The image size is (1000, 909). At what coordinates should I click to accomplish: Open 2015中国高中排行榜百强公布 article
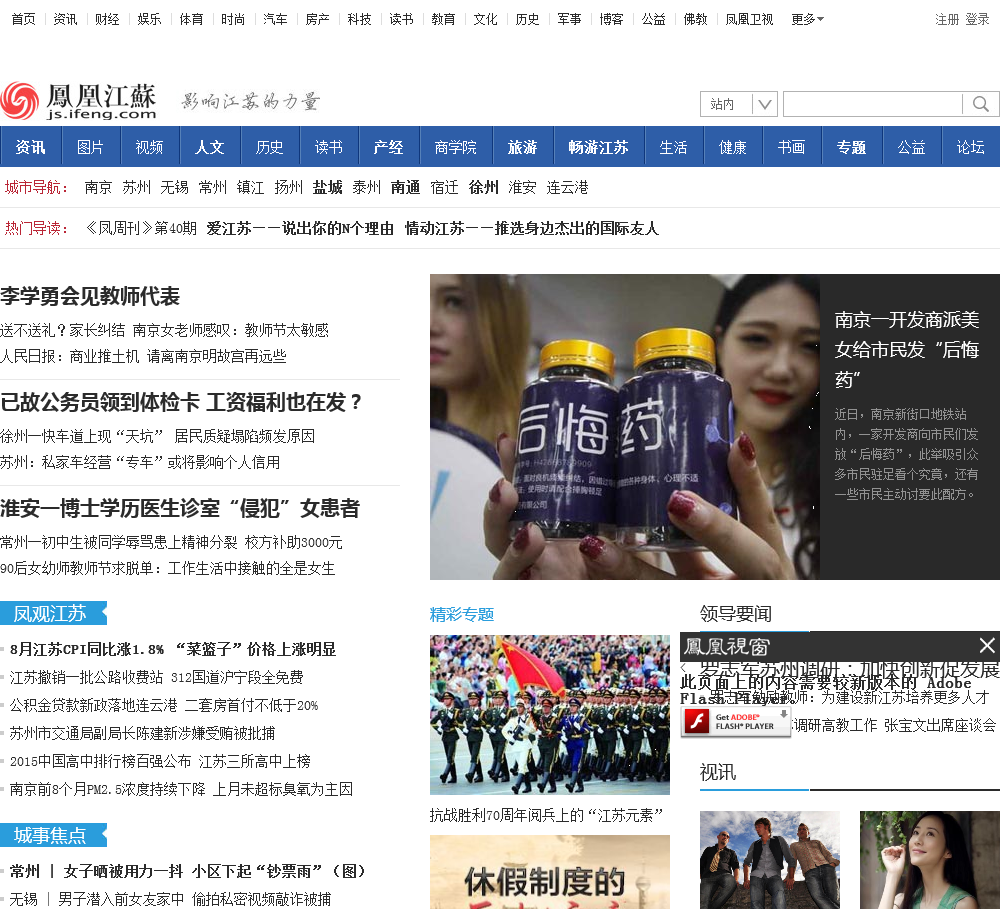(160, 761)
